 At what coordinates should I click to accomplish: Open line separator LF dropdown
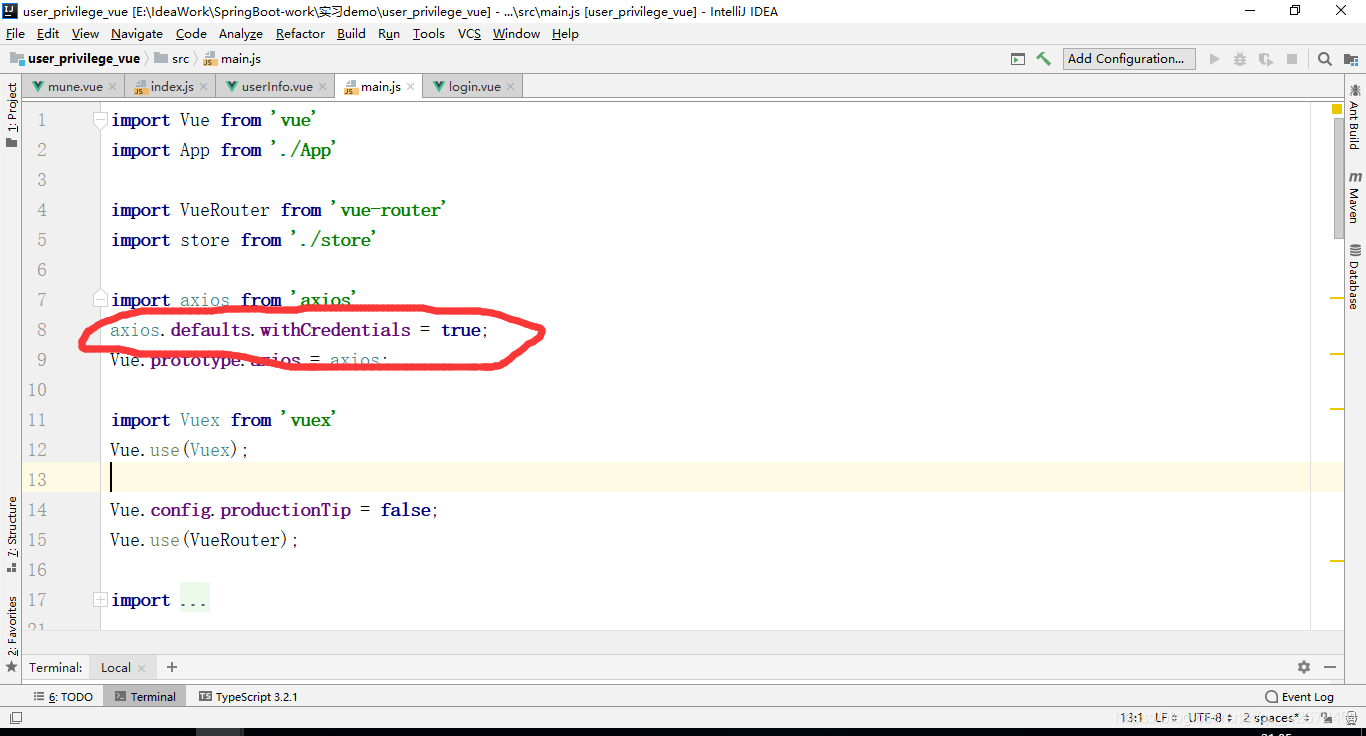(x=1165, y=718)
